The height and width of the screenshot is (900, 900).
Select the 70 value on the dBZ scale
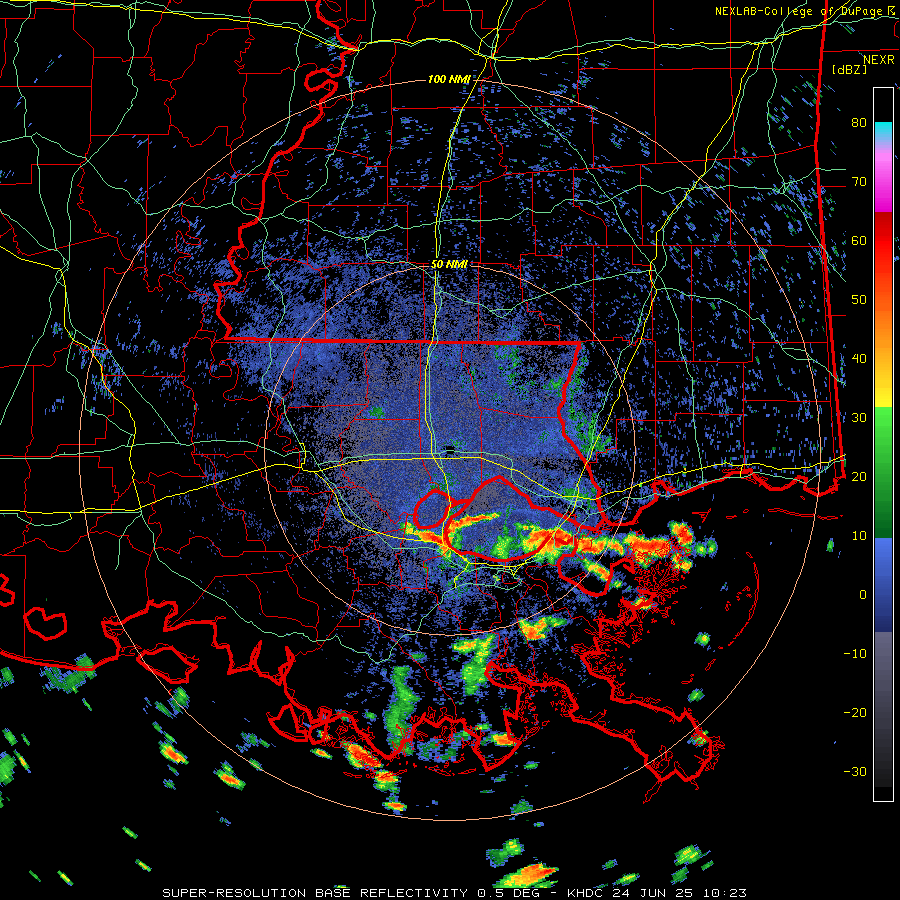(859, 182)
